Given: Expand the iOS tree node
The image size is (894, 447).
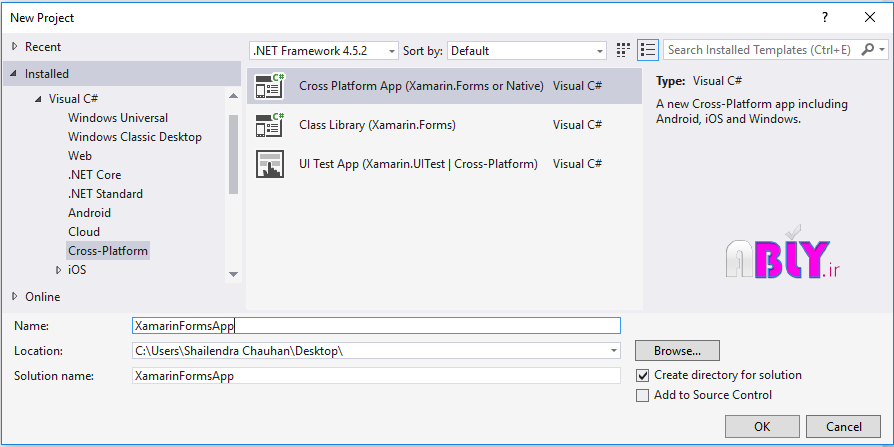Looking at the screenshot, I should pos(58,270).
